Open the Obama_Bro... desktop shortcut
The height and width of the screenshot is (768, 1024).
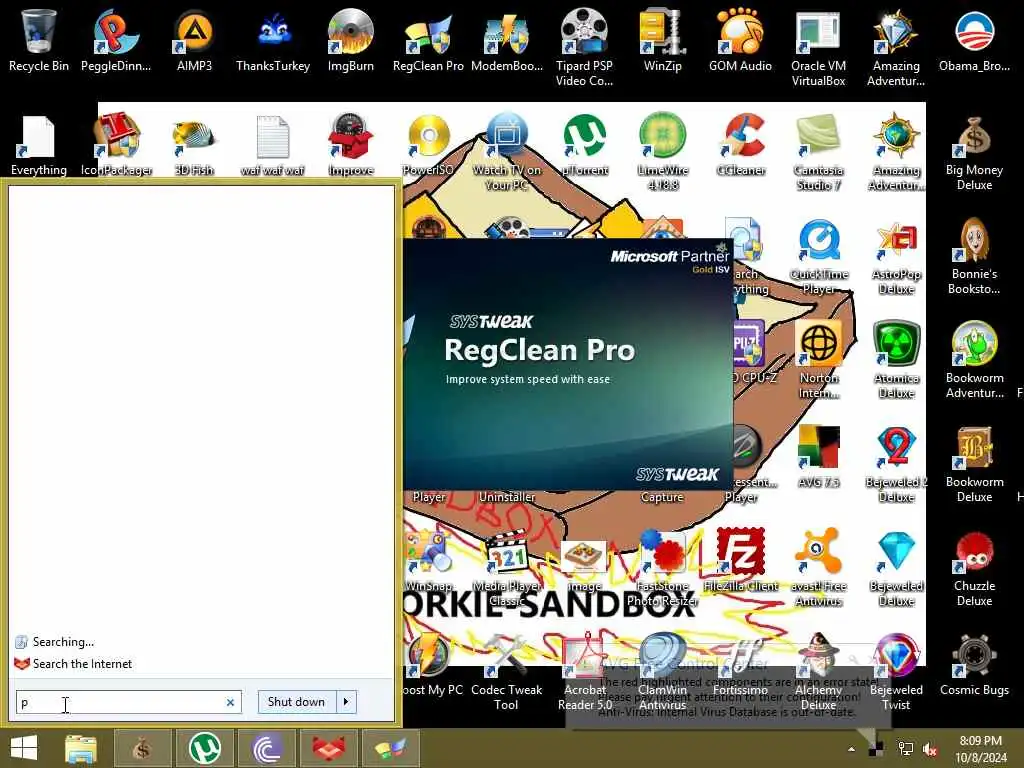click(974, 40)
